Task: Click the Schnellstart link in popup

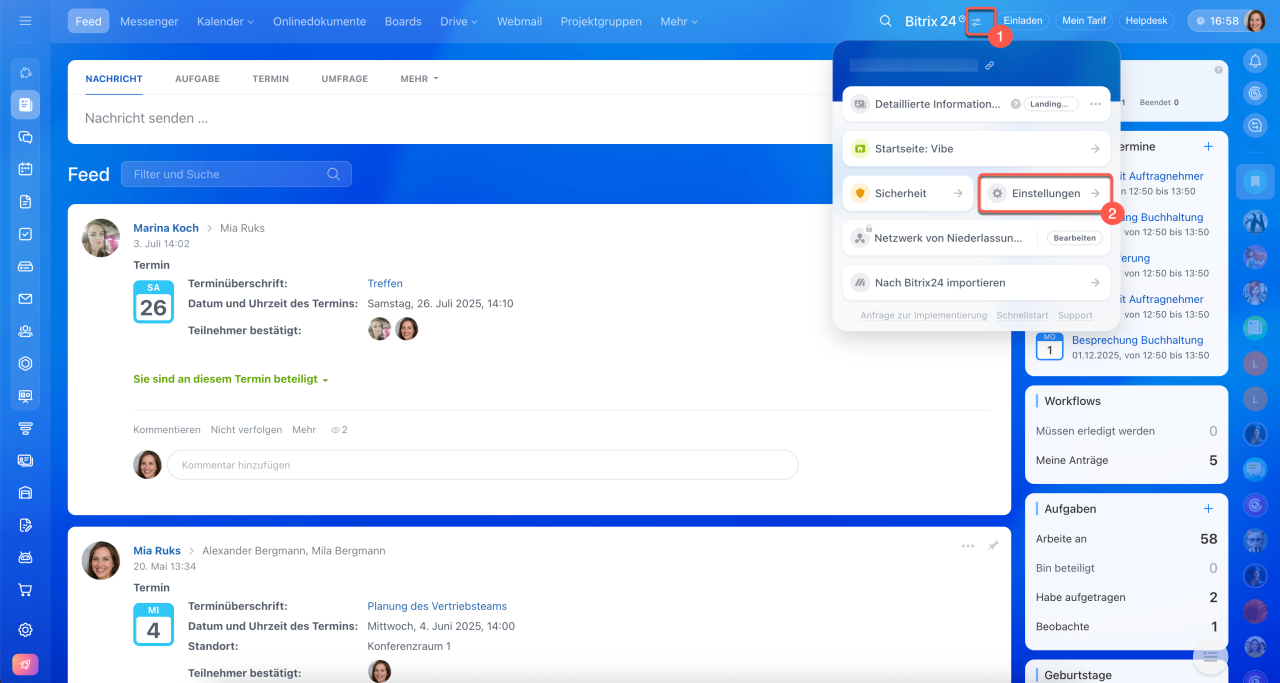Action: point(1022,315)
